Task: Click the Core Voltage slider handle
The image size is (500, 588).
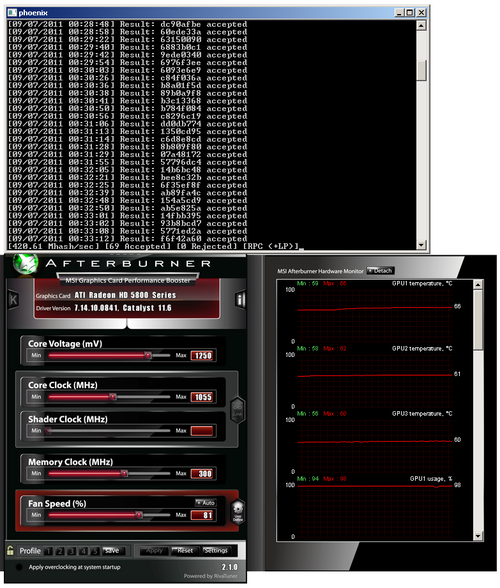Action: click(x=148, y=355)
